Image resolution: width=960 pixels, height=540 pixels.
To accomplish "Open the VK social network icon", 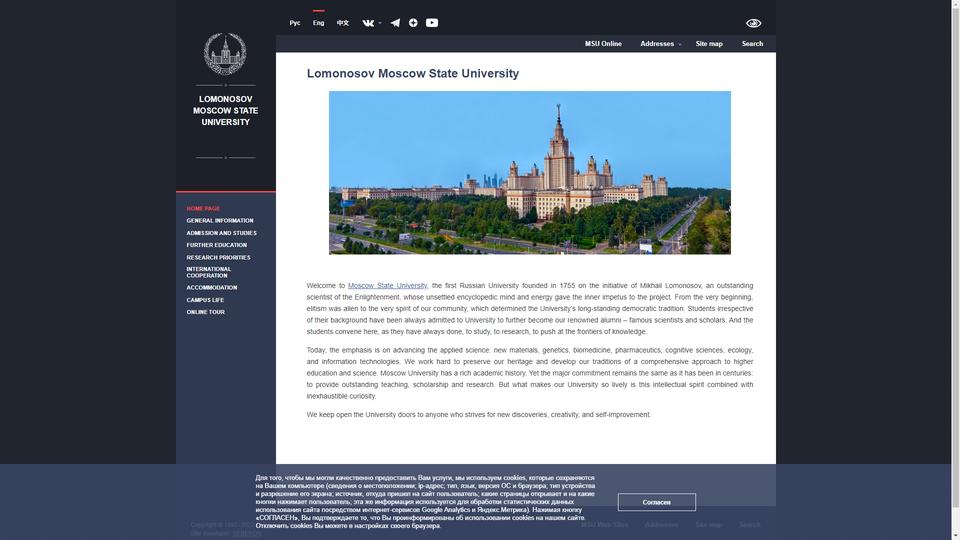I will 368,23.
